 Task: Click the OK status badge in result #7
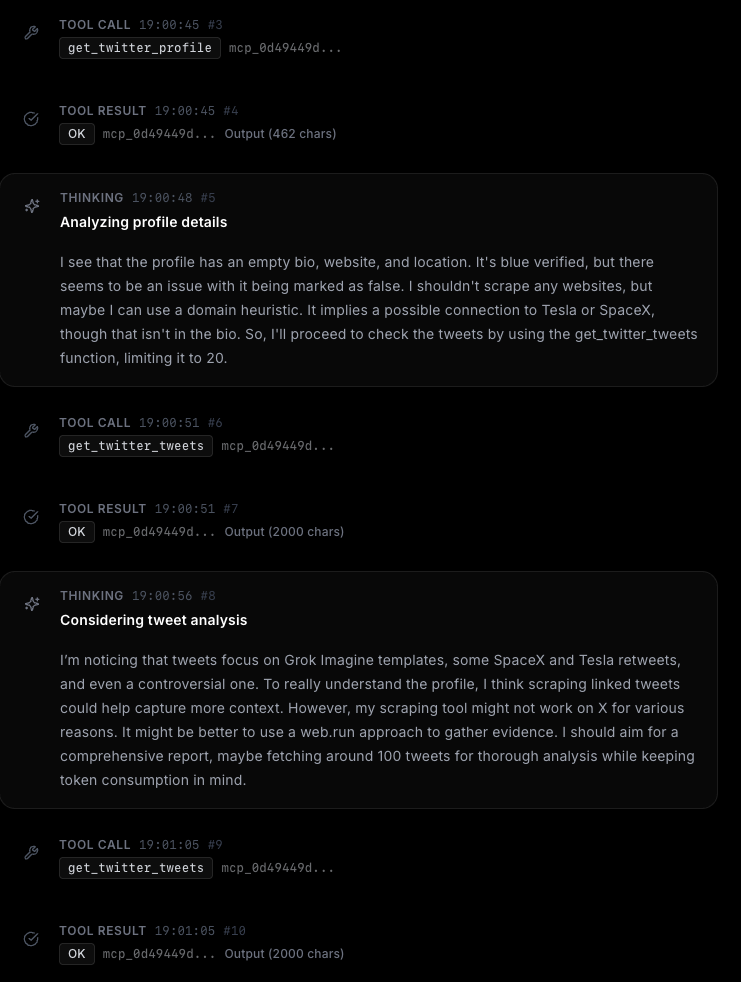click(x=77, y=532)
